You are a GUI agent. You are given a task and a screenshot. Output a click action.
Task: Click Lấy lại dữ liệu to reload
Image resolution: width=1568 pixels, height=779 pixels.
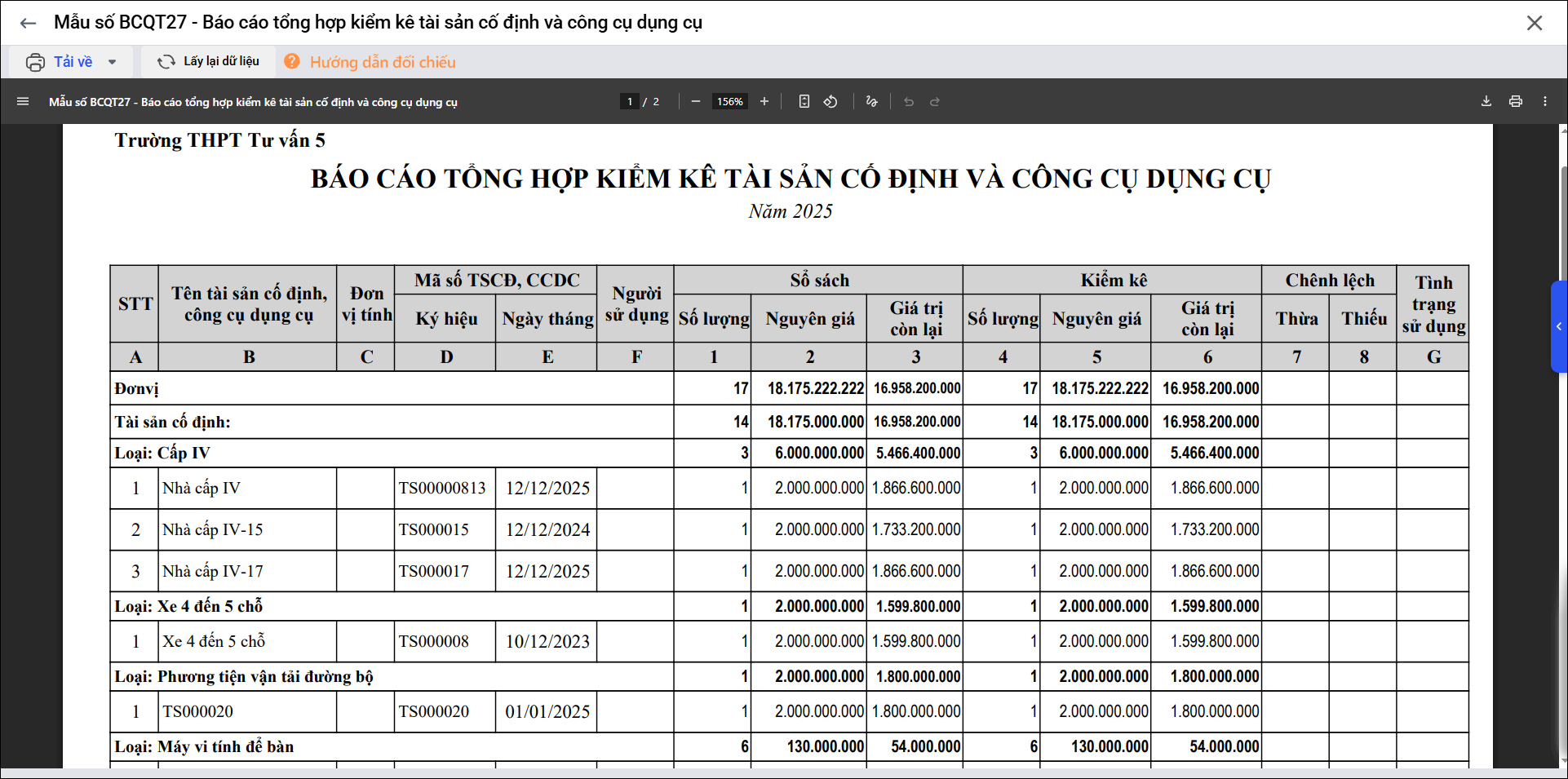click(x=209, y=61)
